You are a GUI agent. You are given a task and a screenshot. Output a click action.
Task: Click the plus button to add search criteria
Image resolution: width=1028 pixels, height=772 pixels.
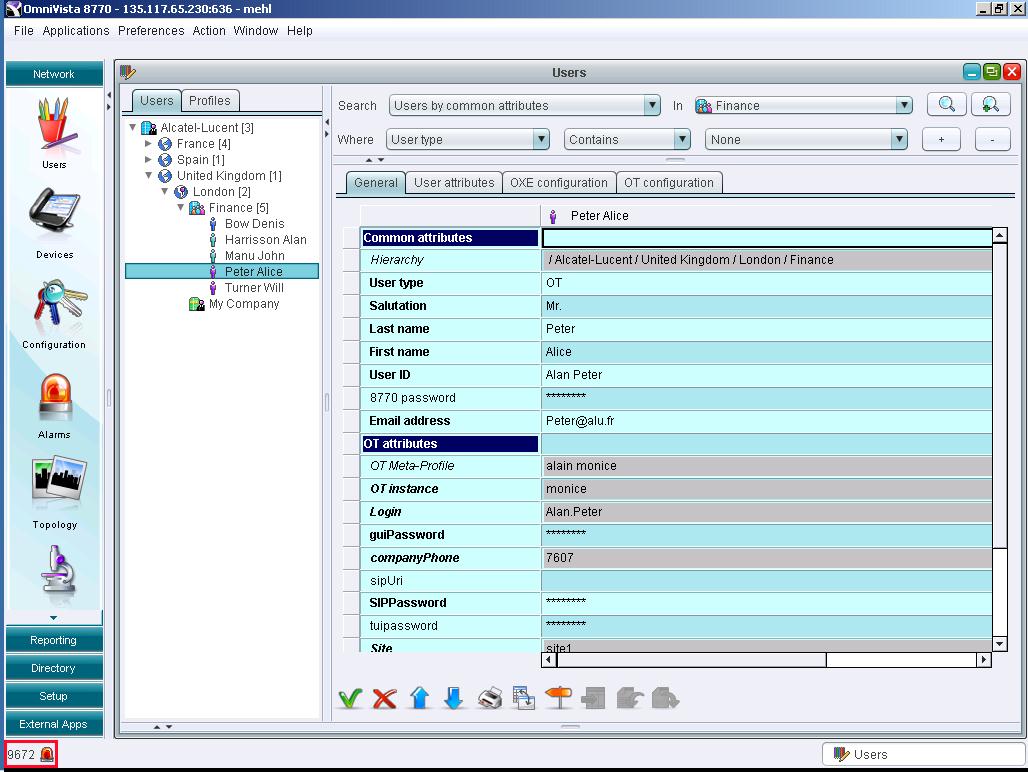coord(940,139)
